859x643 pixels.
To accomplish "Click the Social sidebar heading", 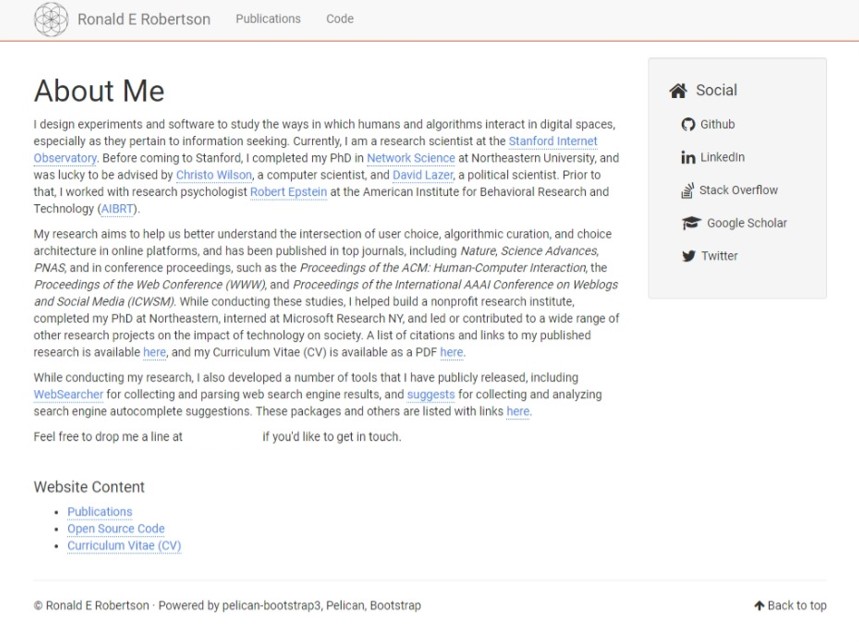I will coord(717,90).
